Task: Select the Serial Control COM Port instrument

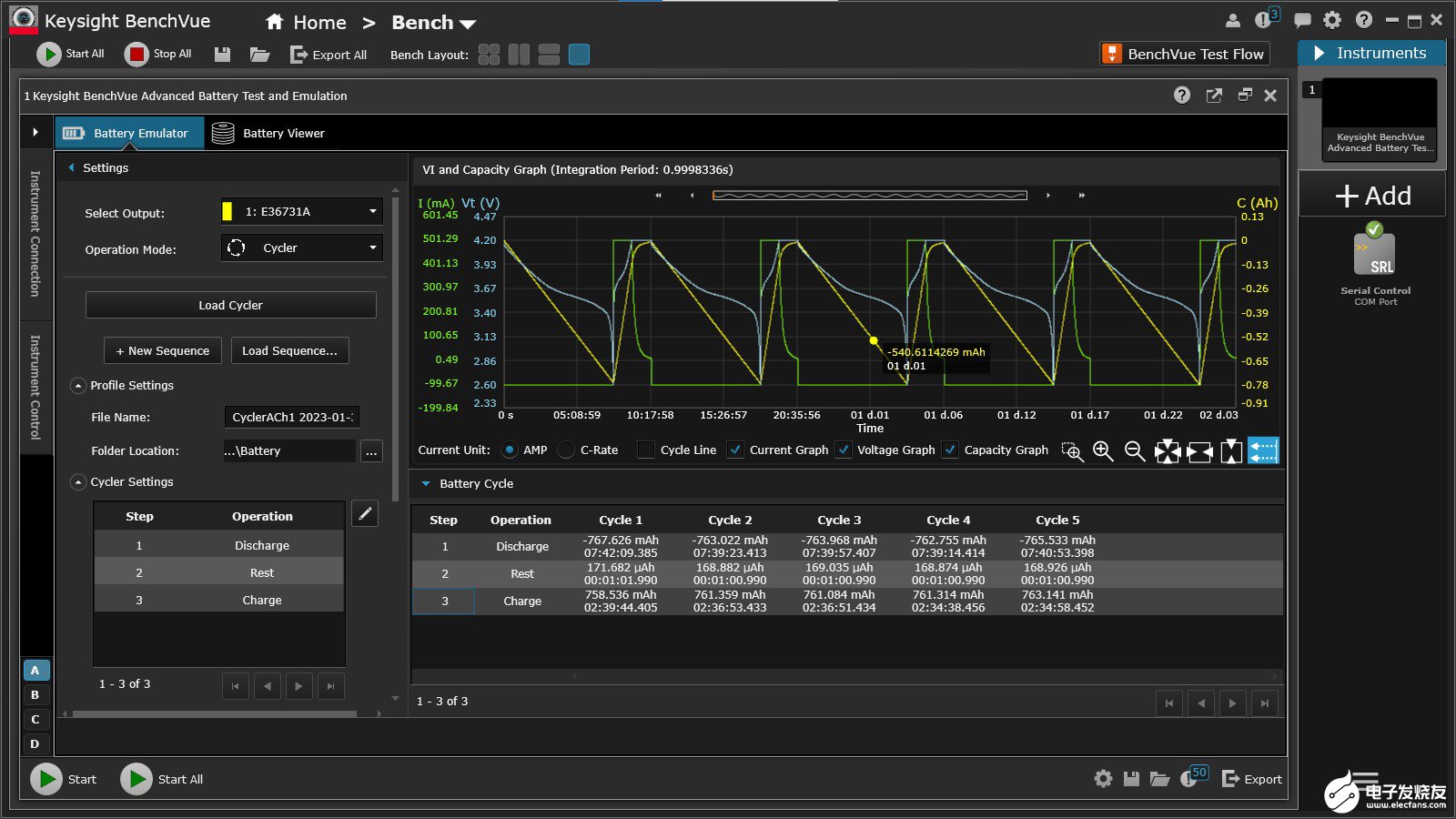Action: coord(1375,266)
